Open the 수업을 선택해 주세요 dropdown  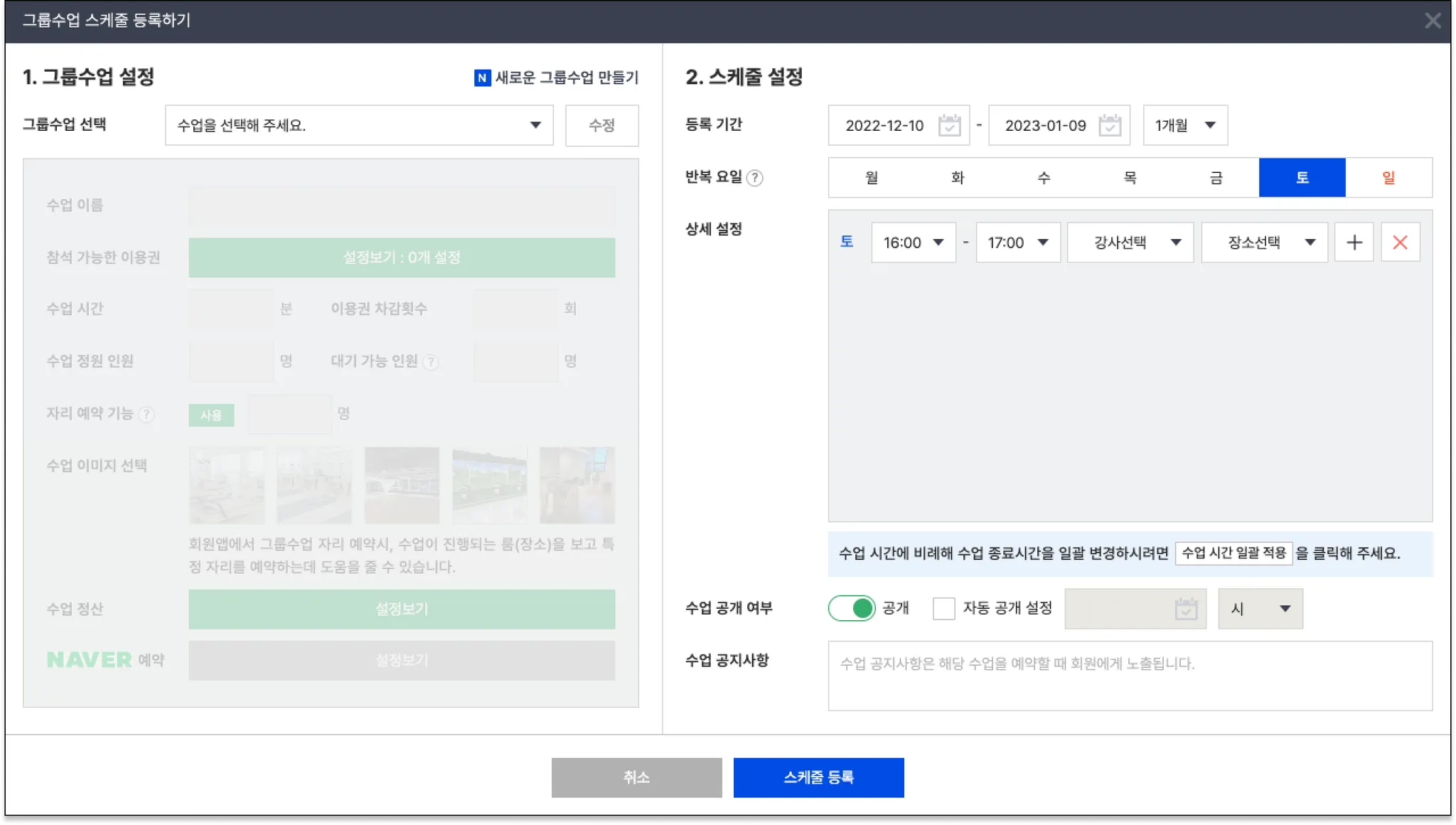tap(359, 125)
